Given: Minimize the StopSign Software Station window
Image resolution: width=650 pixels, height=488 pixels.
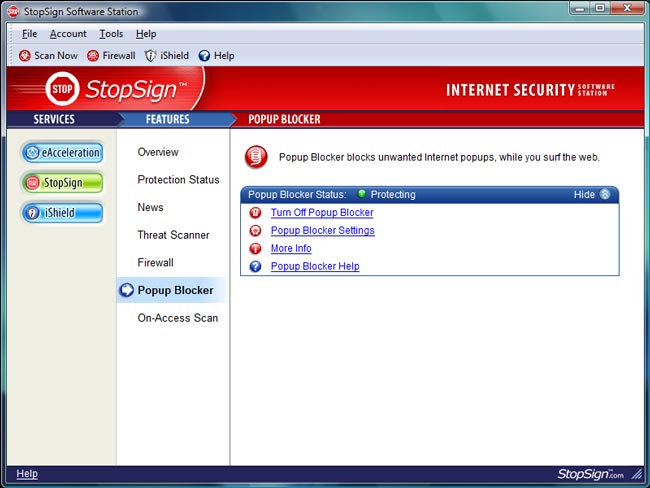Looking at the screenshot, I should 580,8.
